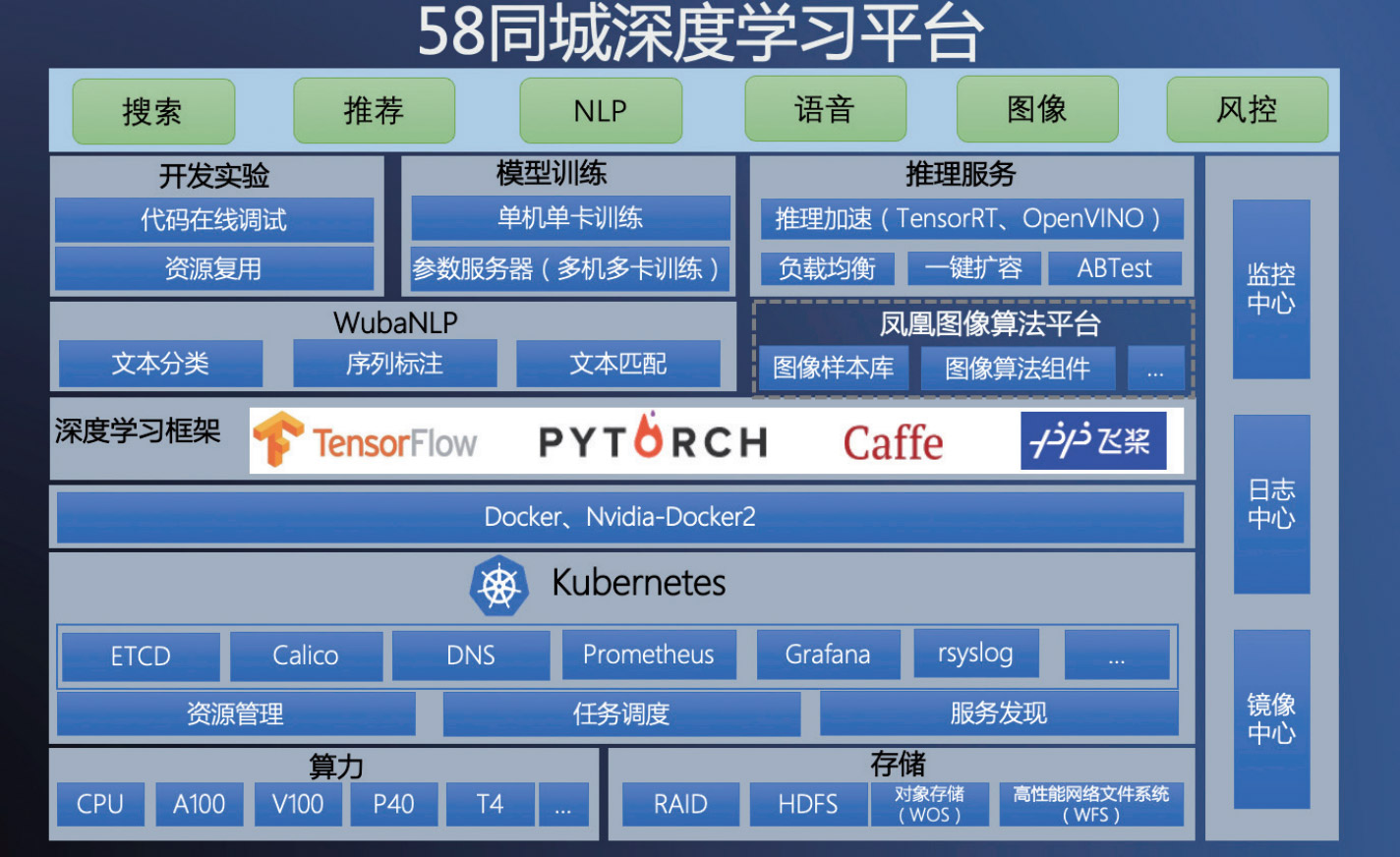Click the 算力 heading
The width and height of the screenshot is (1400, 857).
coord(336,767)
